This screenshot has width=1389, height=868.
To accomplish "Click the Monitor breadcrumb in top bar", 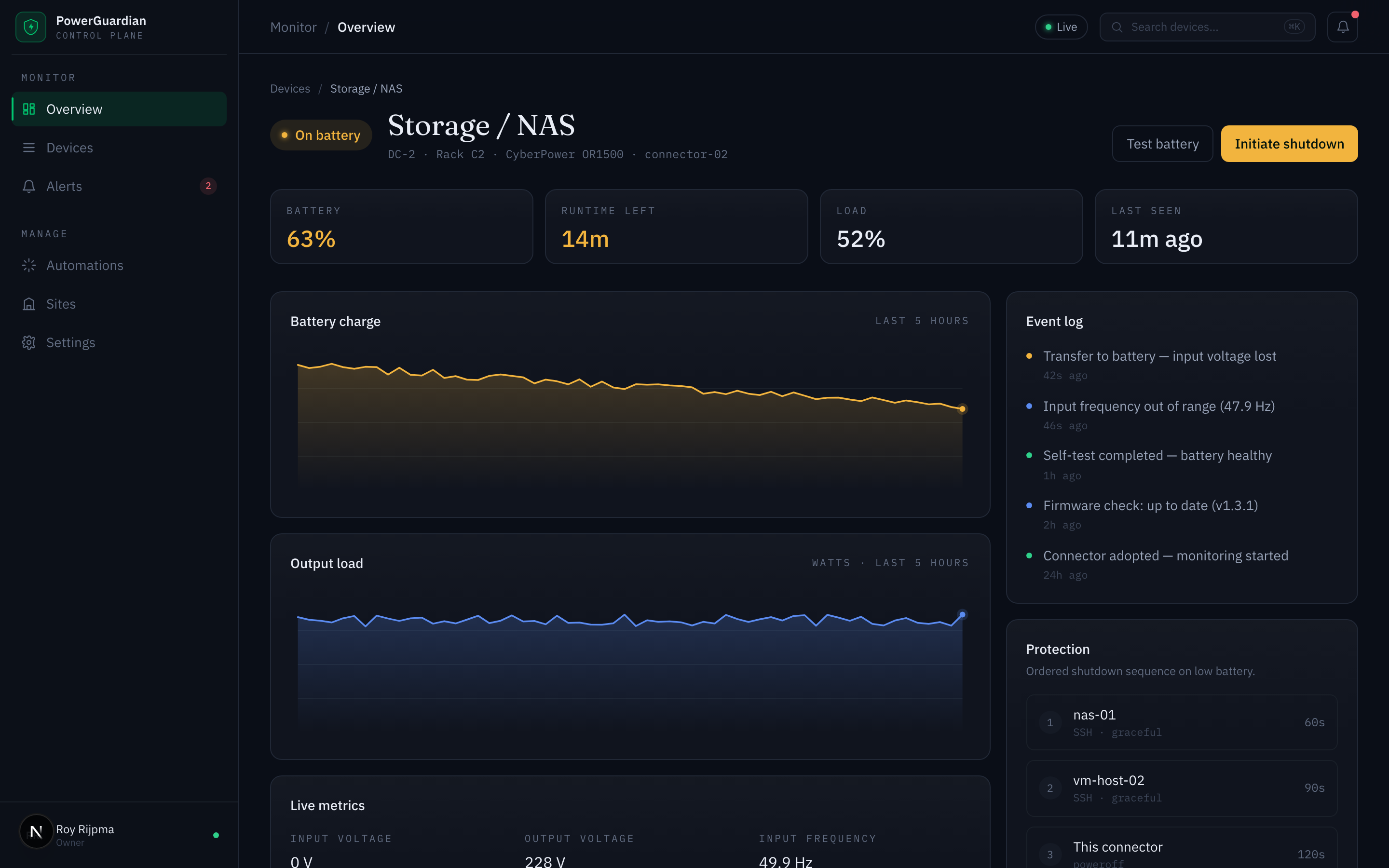I will pos(293,27).
